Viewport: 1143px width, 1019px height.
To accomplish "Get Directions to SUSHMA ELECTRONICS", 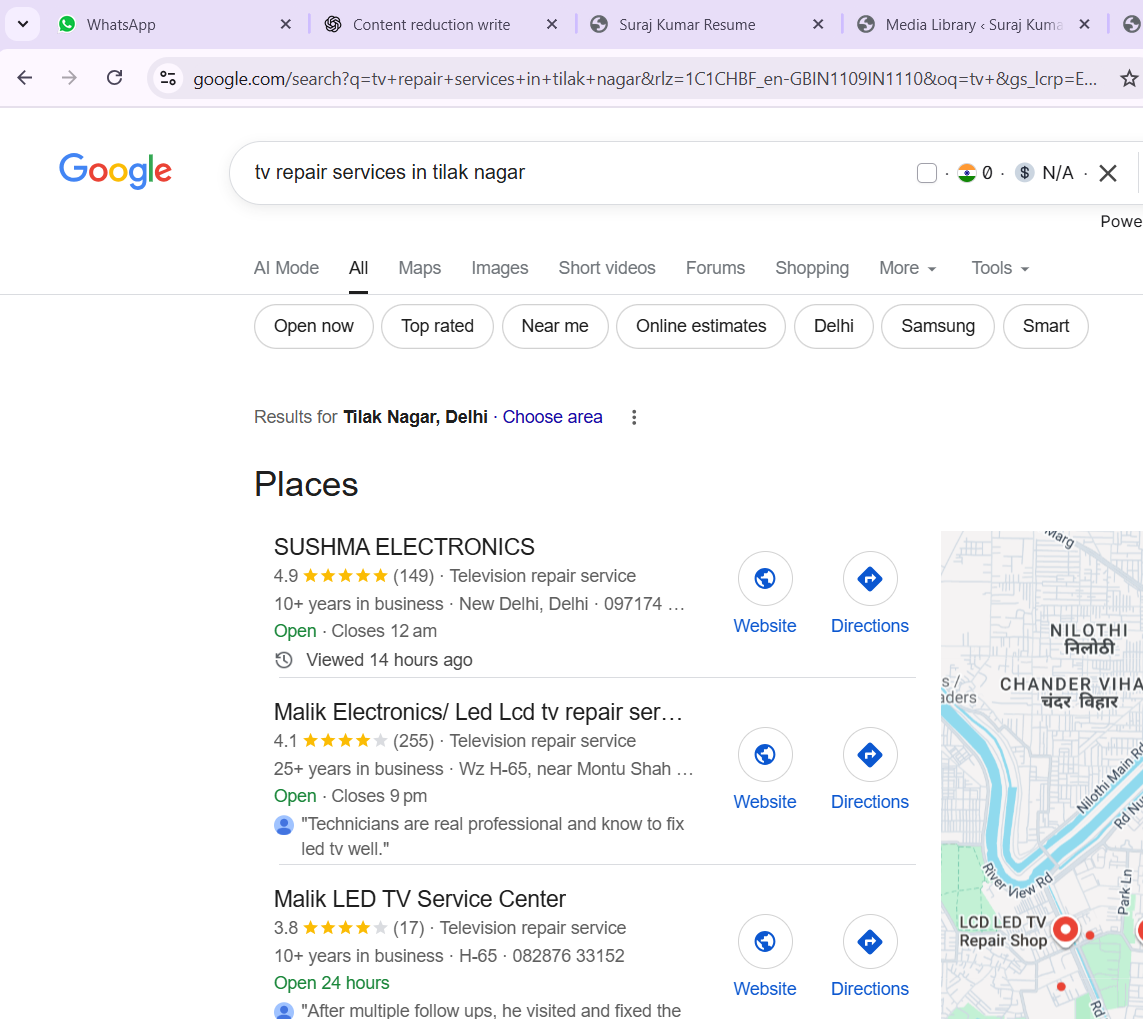I will point(869,579).
